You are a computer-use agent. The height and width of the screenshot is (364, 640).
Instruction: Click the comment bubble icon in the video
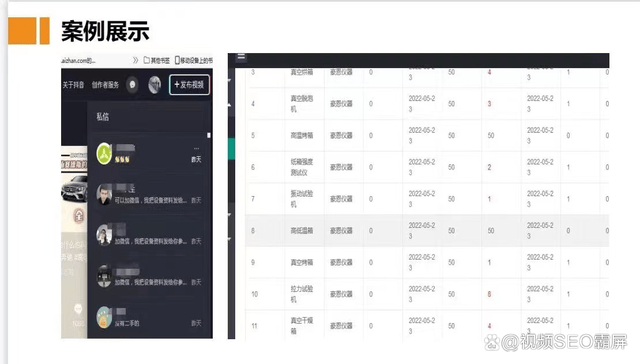[78, 309]
